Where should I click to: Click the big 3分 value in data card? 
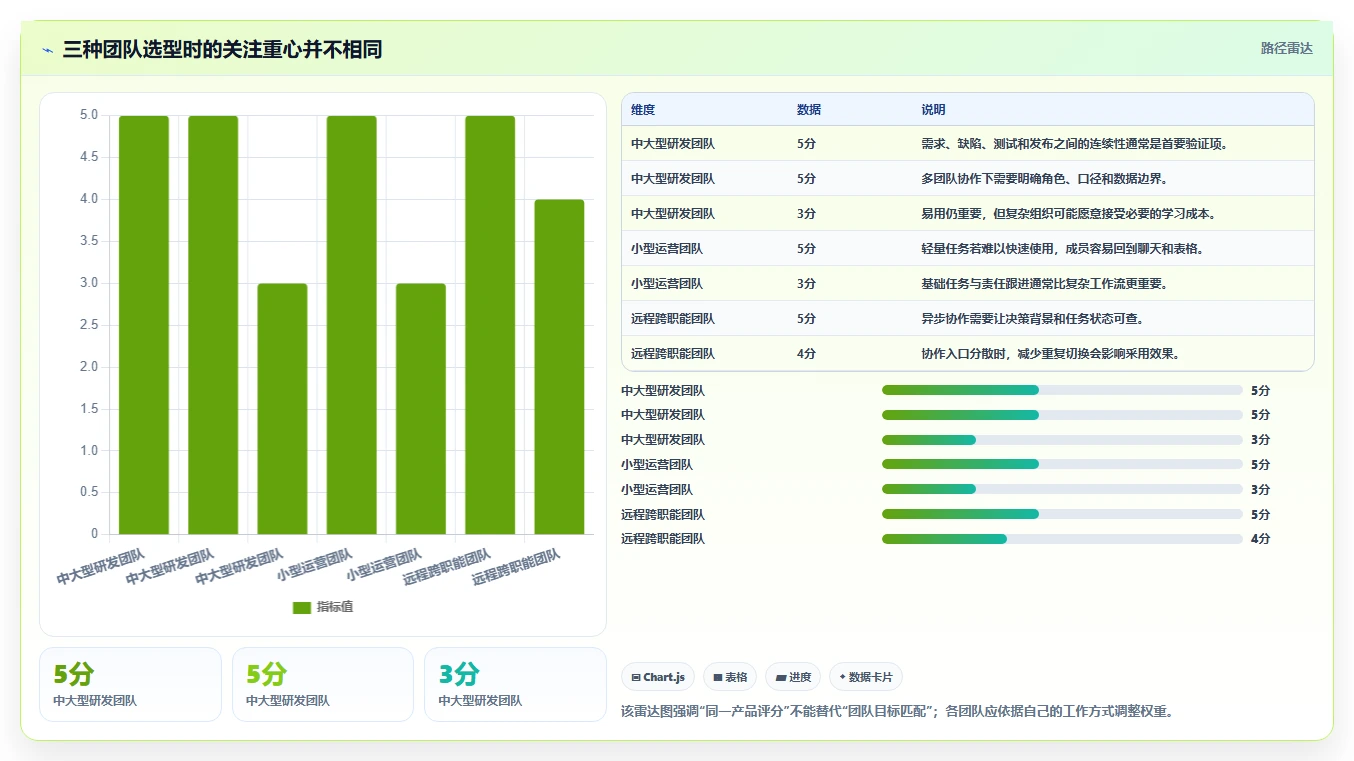(x=459, y=674)
